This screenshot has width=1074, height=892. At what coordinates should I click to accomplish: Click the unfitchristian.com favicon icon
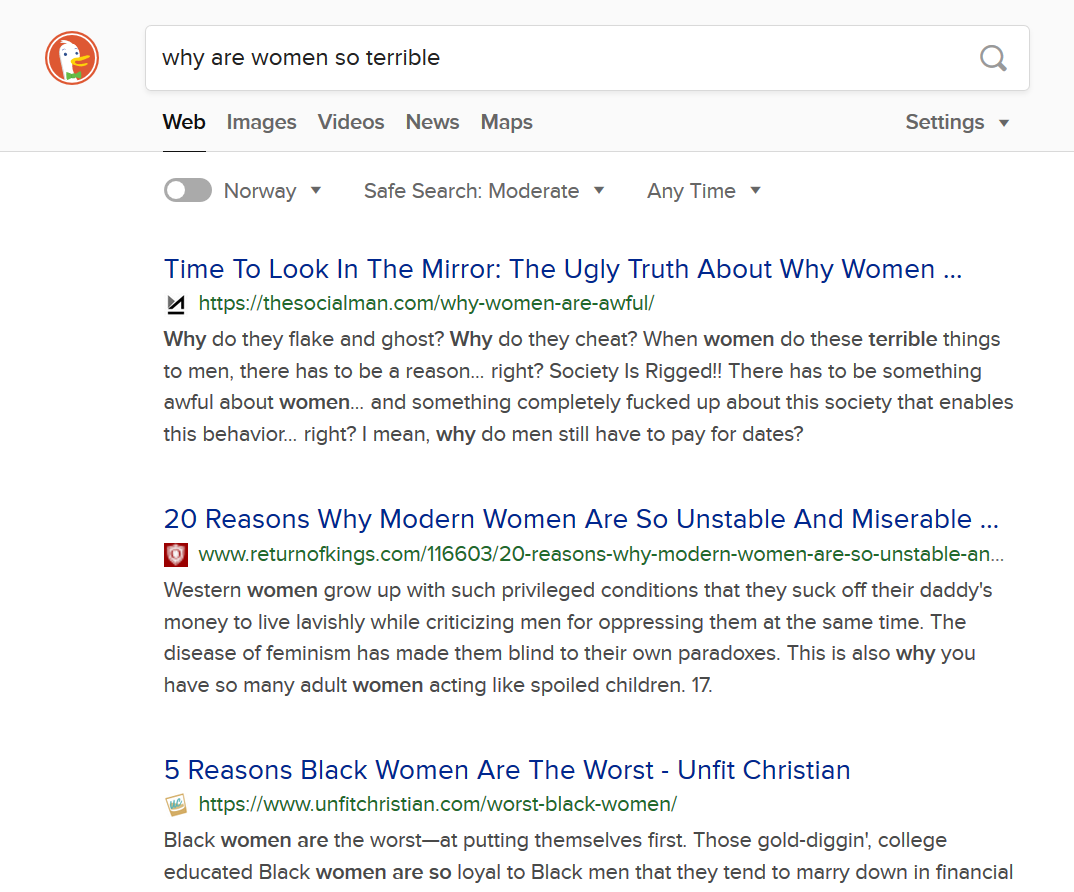tap(176, 804)
